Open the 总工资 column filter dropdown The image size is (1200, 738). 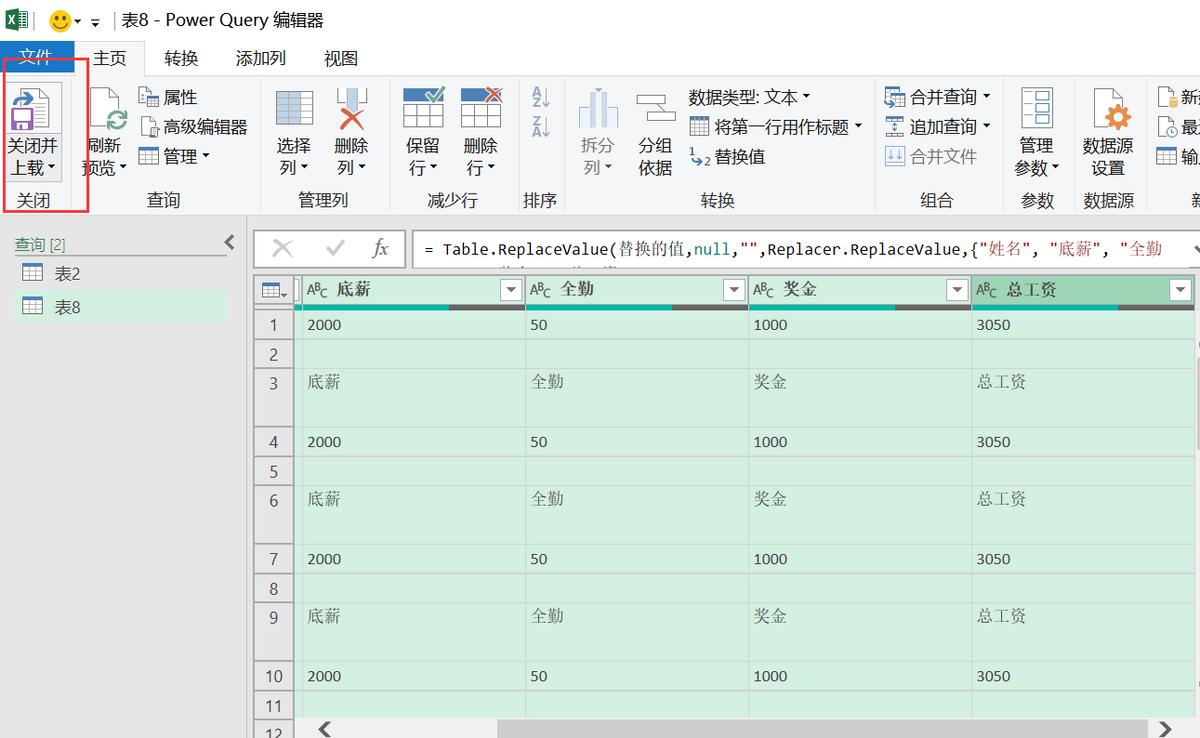click(1179, 289)
